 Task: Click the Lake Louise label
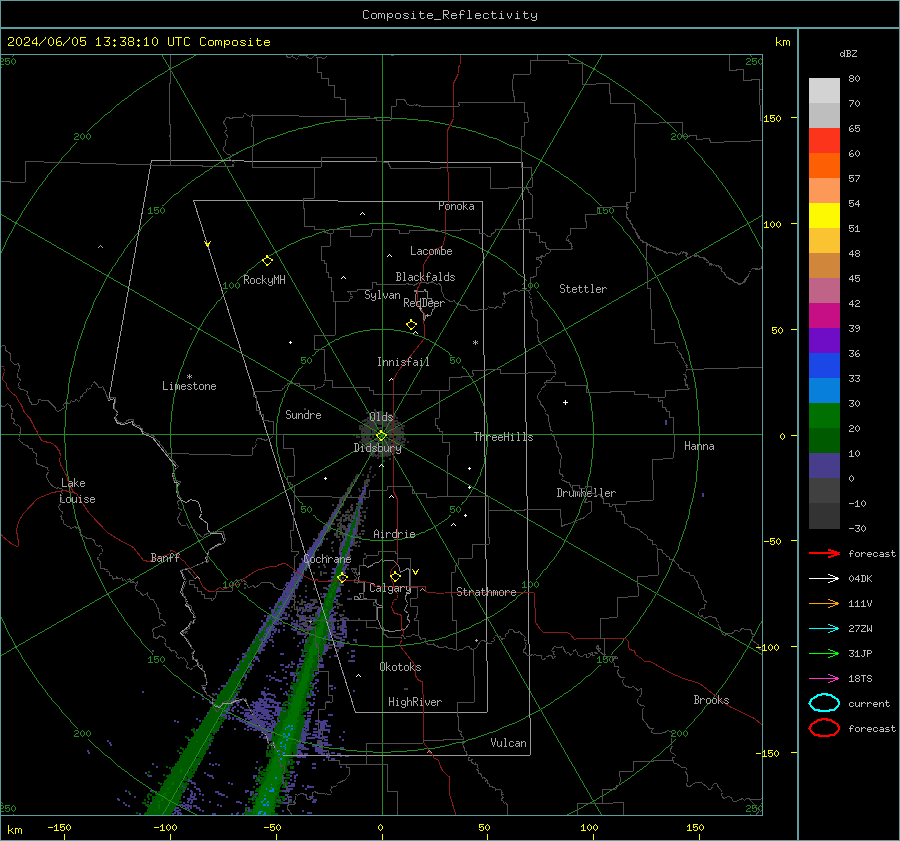pyautogui.click(x=77, y=491)
